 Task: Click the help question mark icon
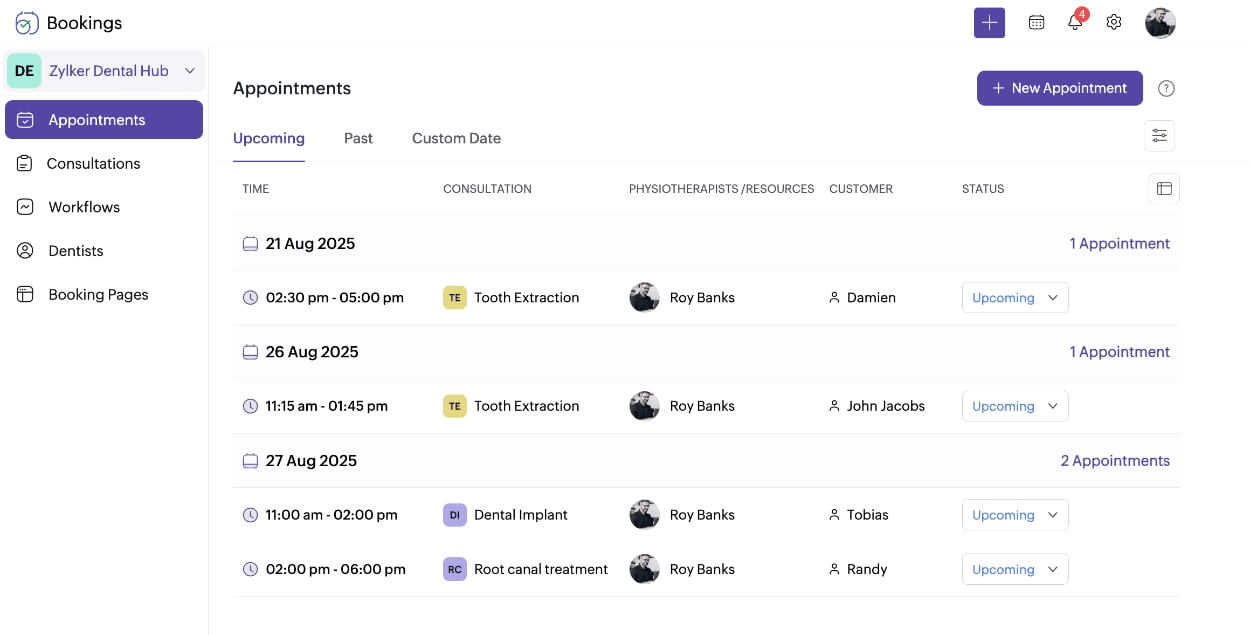(x=1166, y=88)
